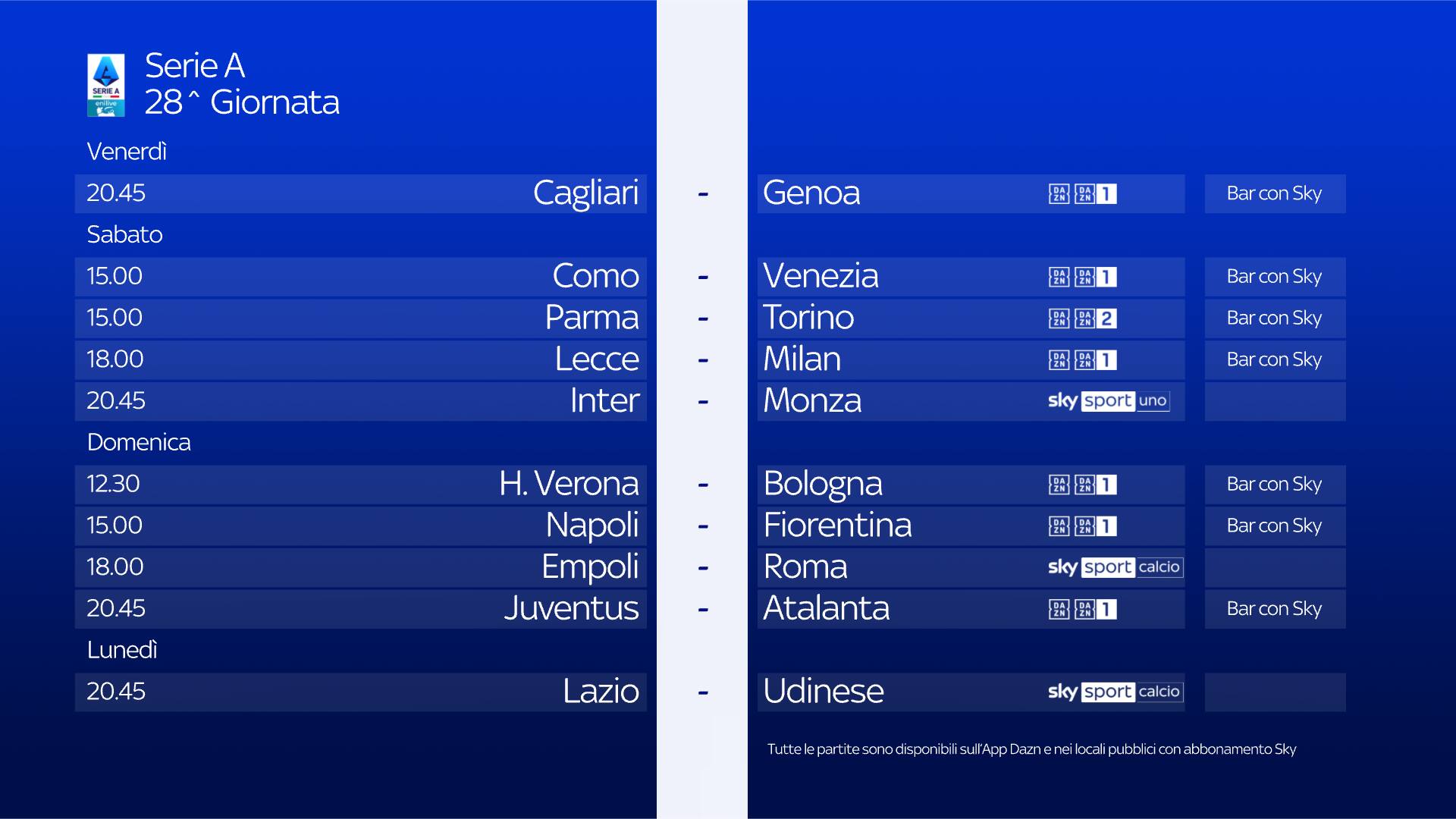
Task: Click Bar con Sky for Como-Venezia
Action: tap(1274, 277)
